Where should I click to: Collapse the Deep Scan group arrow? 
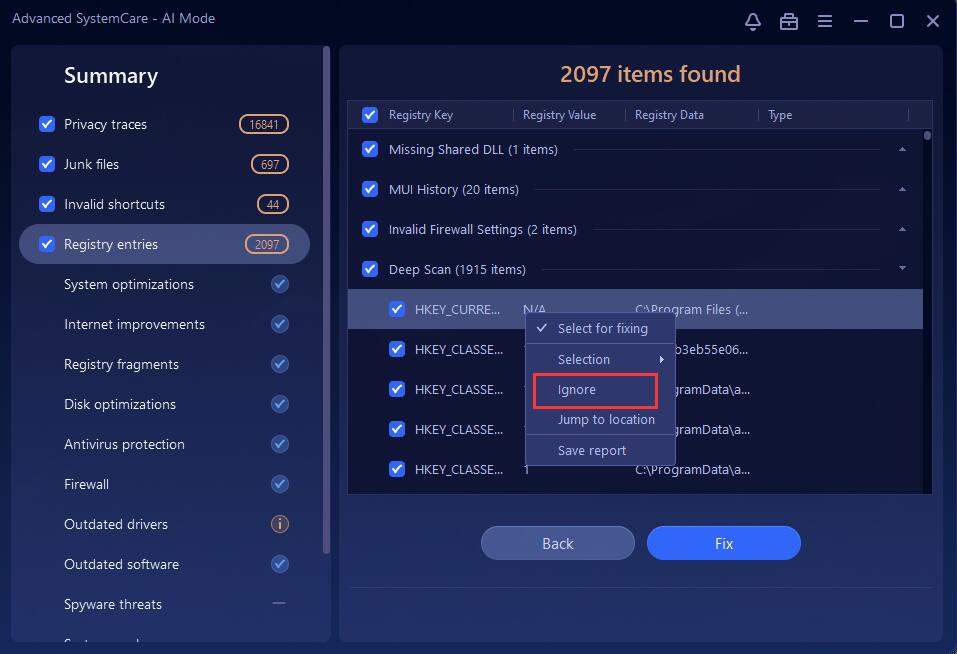tap(902, 268)
